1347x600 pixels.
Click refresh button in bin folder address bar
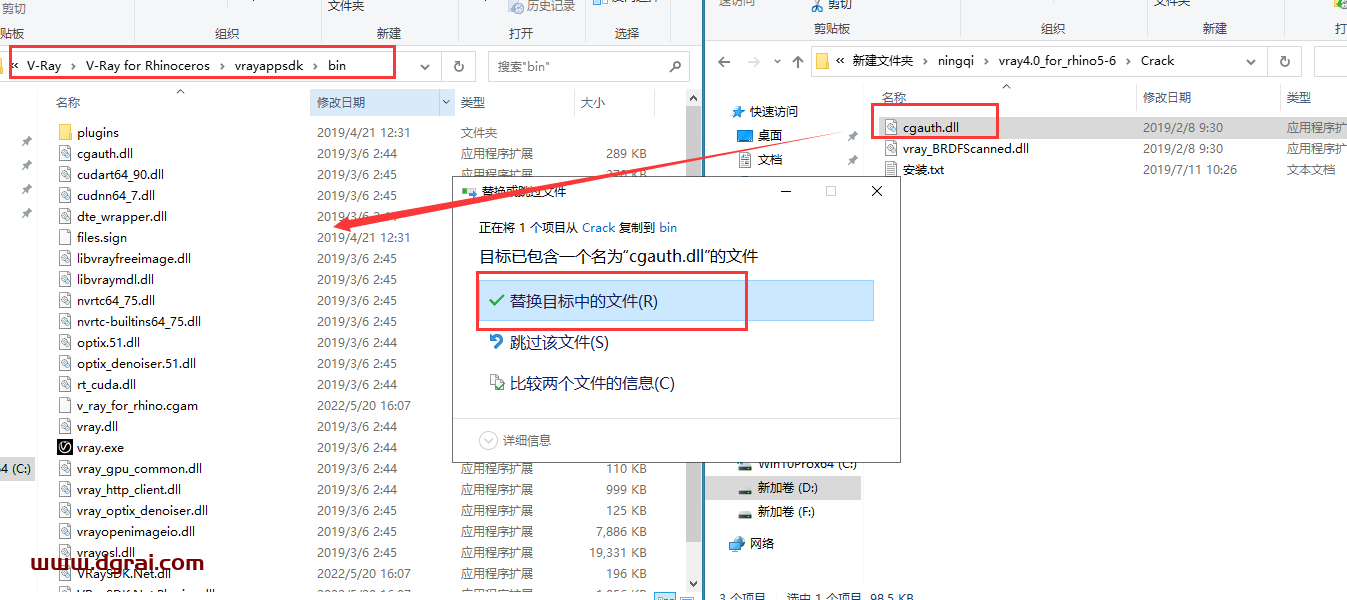[x=459, y=67]
